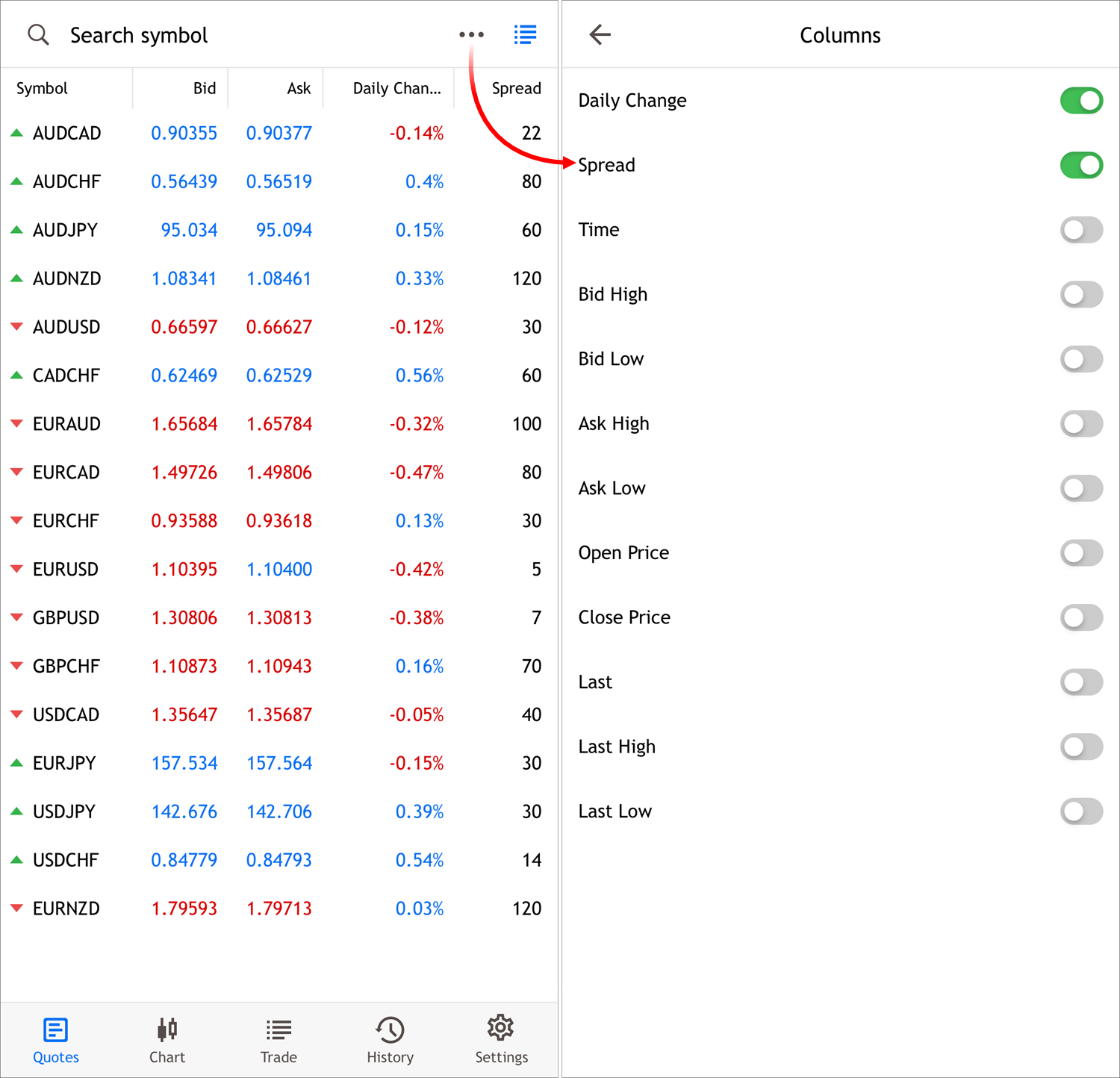This screenshot has height=1078, width=1120.
Task: Switch to the Chart screen
Action: [167, 1039]
